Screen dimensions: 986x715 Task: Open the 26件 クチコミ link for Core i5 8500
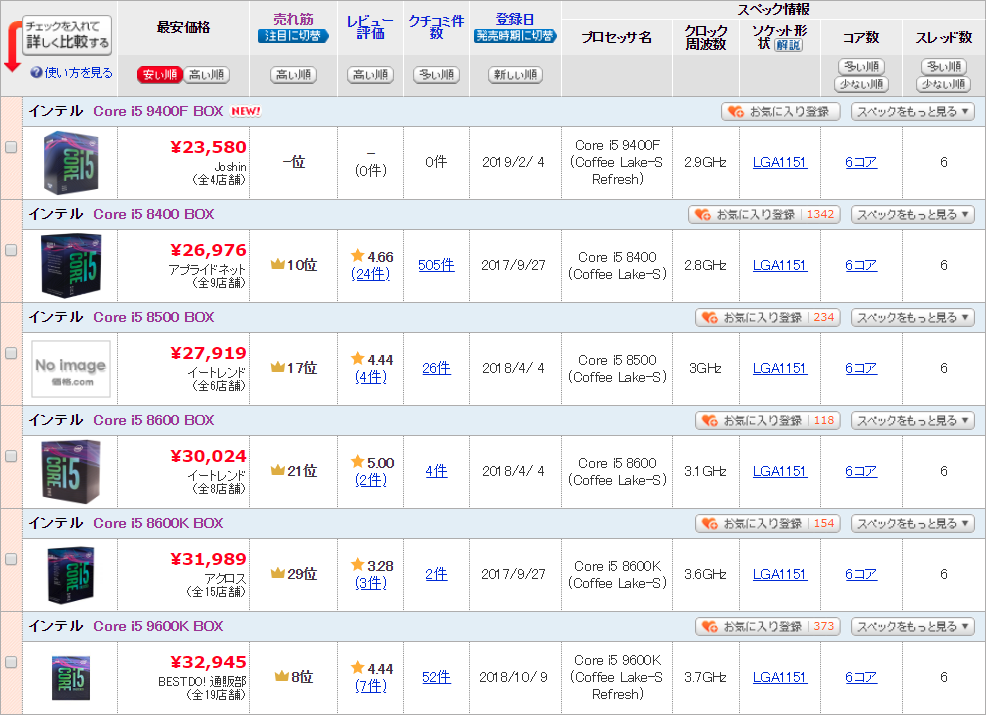436,369
